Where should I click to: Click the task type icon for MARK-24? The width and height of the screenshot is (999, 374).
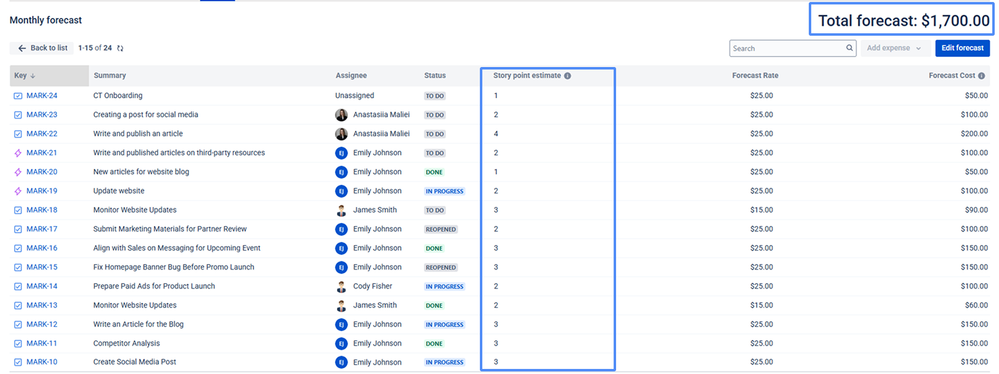18,96
